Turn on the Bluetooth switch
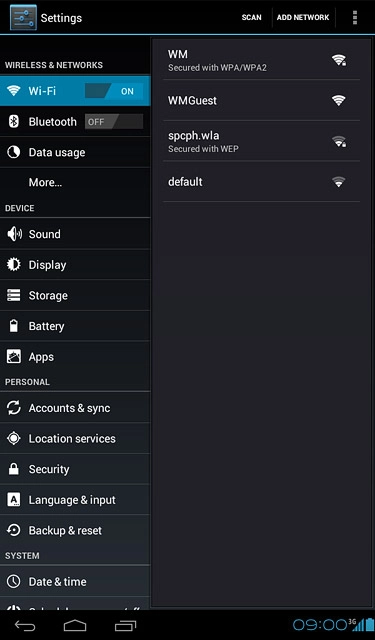The image size is (375, 640). 114,122
